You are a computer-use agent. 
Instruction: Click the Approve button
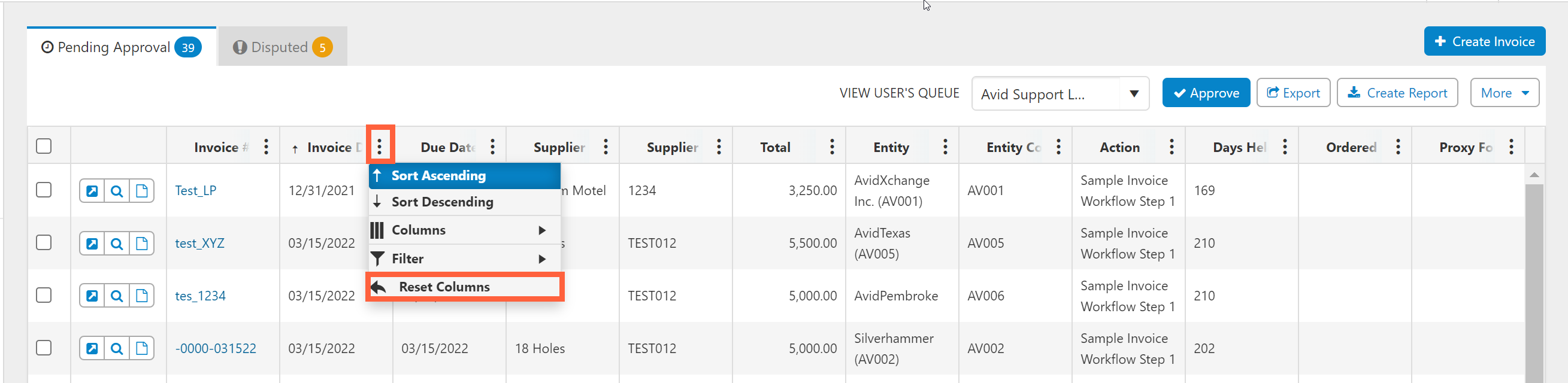pyautogui.click(x=1206, y=93)
